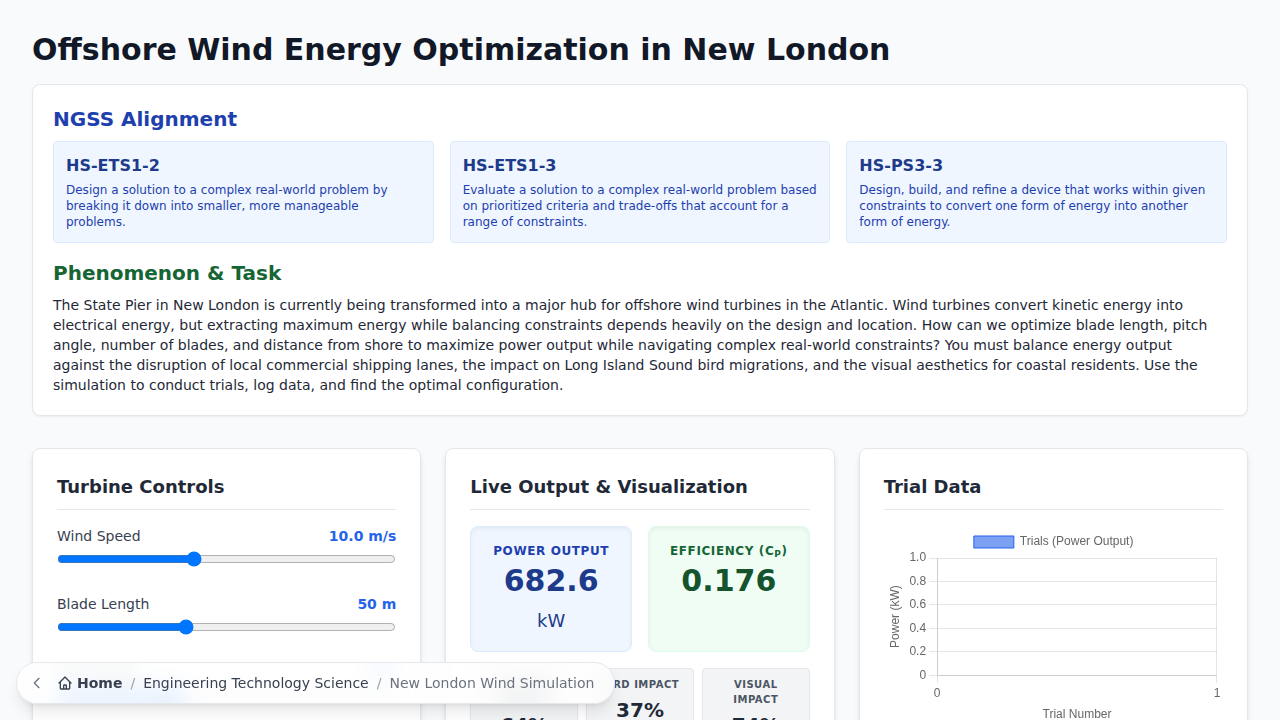Adjust the Blade Length slider

click(x=186, y=627)
